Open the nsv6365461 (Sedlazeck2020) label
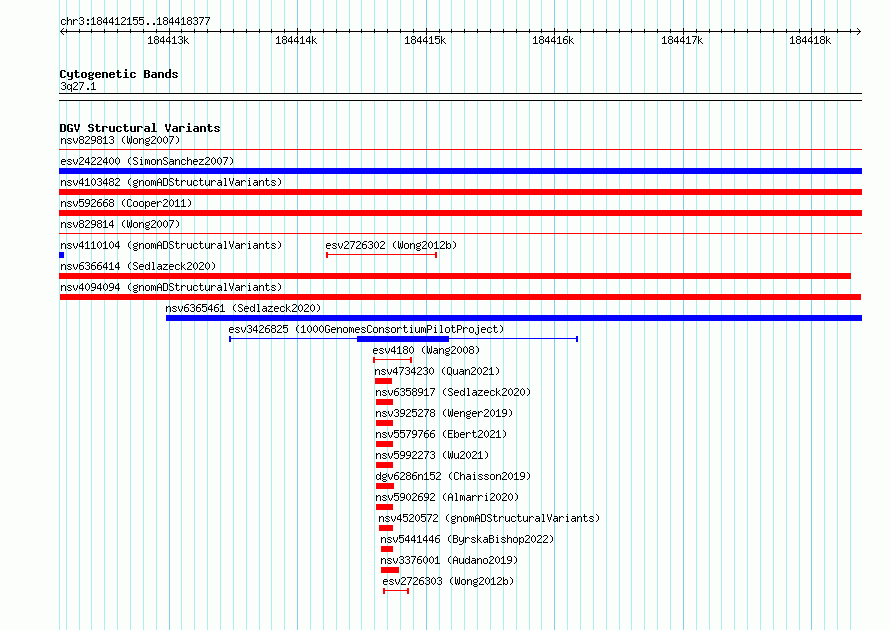The image size is (890, 630). click(243, 308)
